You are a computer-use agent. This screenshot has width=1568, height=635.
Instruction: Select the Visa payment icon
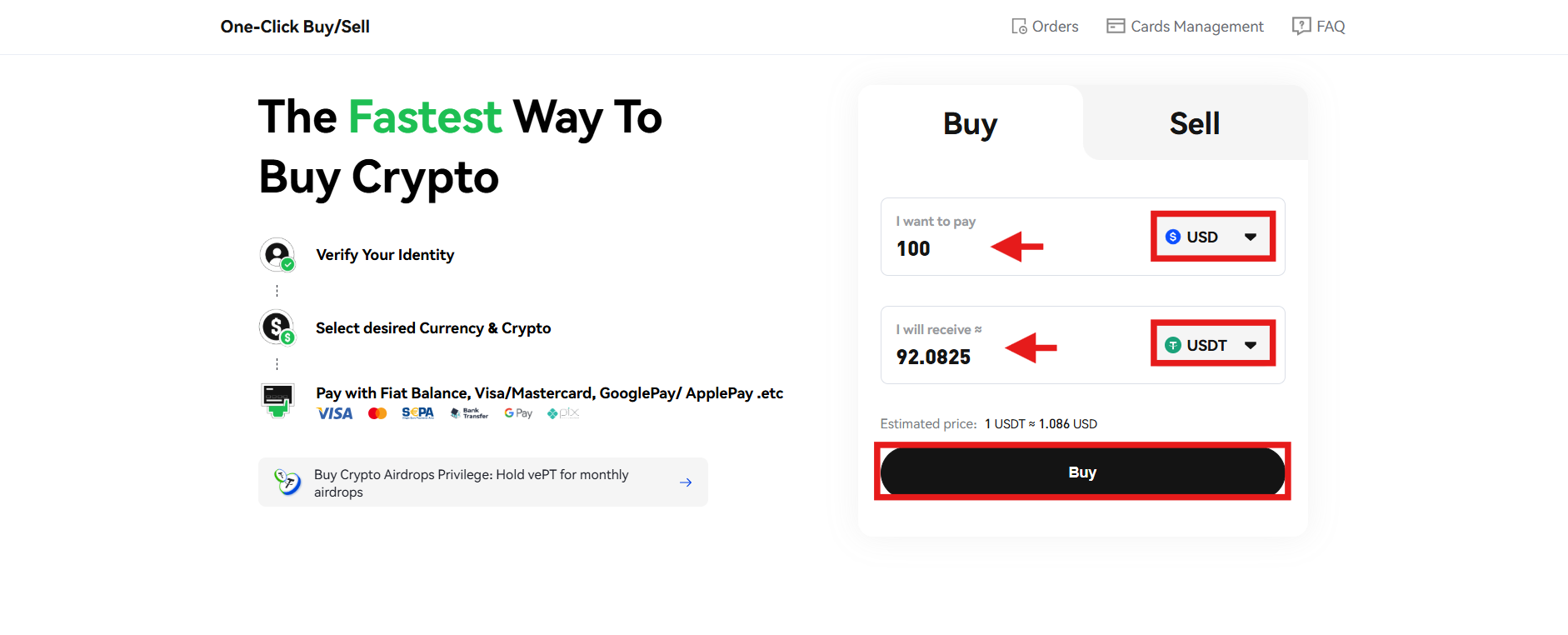pyautogui.click(x=335, y=412)
